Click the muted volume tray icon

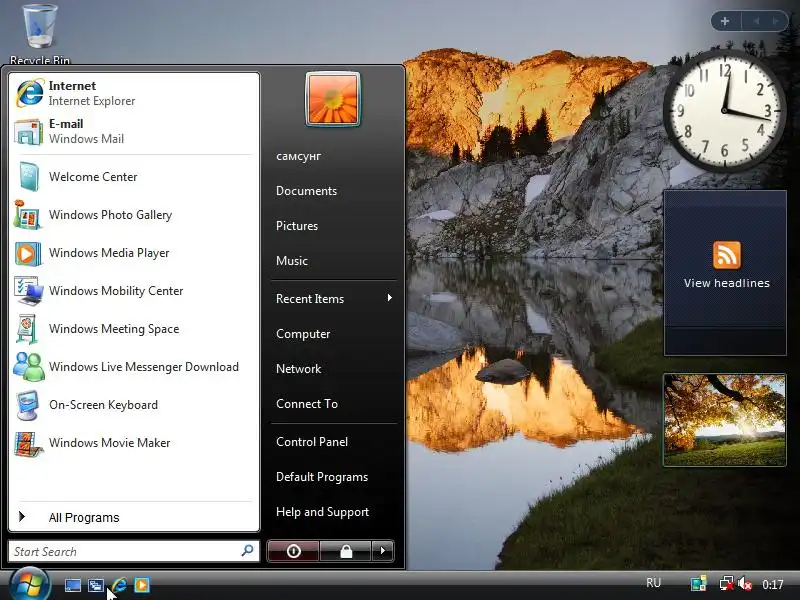[x=745, y=584]
